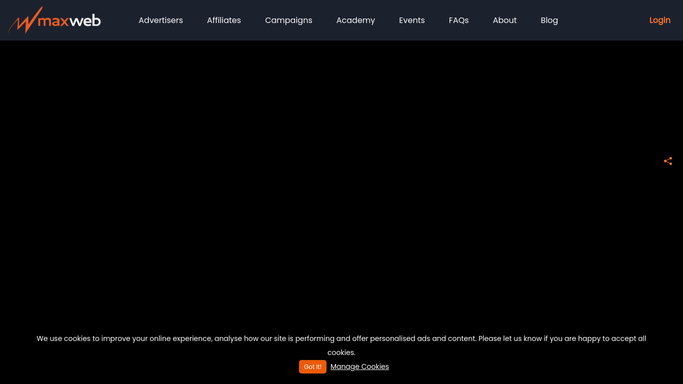Viewport: 683px width, 384px height.
Task: Click the maxweb wordmark in header
Action: pos(70,20)
